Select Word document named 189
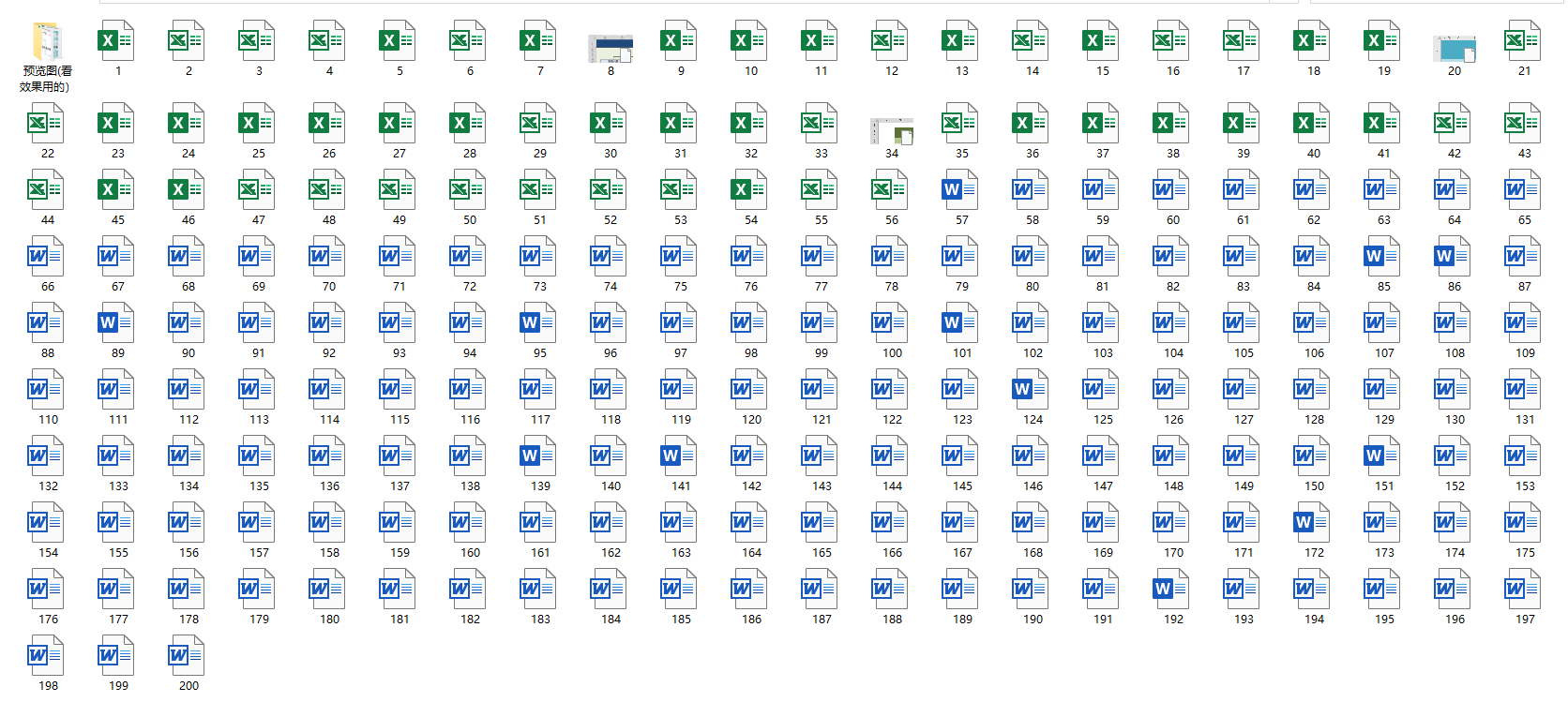1568x702 pixels. (961, 590)
